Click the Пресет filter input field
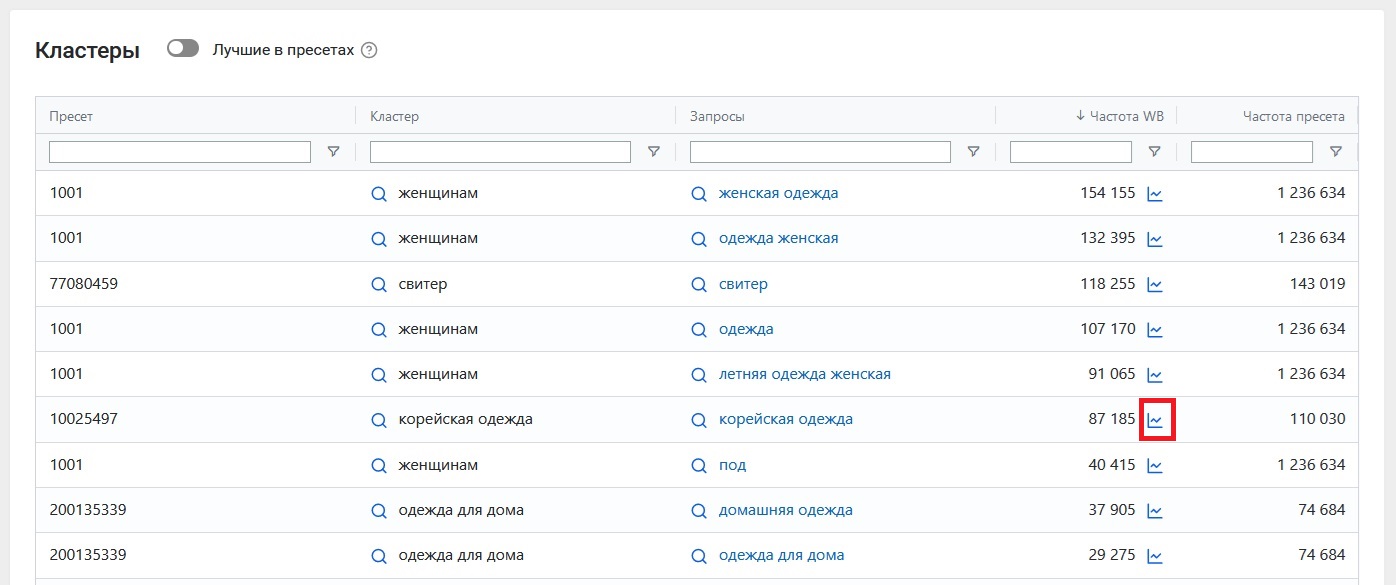Screen dimensions: 1396x585 (180, 152)
